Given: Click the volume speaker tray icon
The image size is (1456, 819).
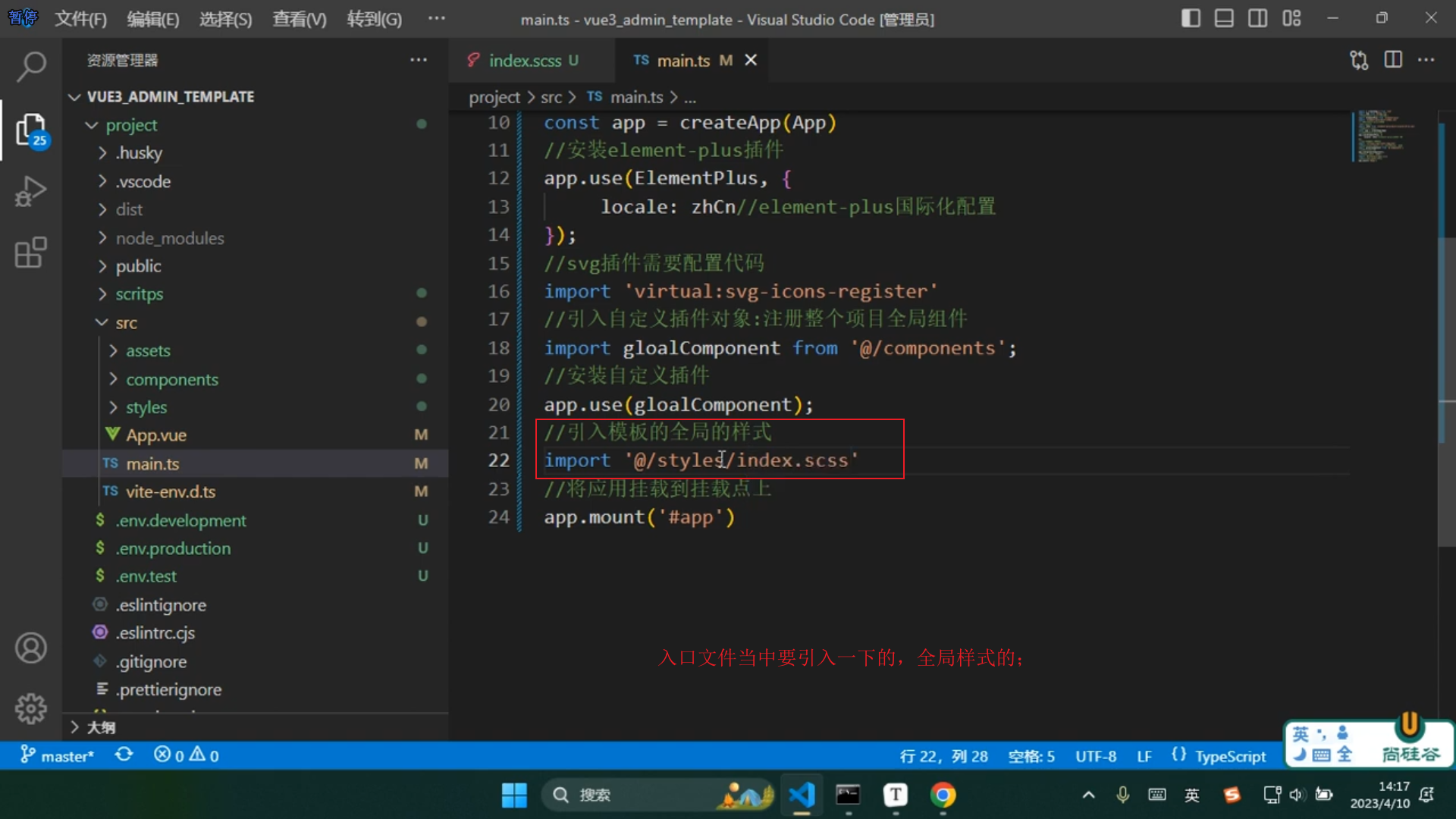Looking at the screenshot, I should point(1297,795).
